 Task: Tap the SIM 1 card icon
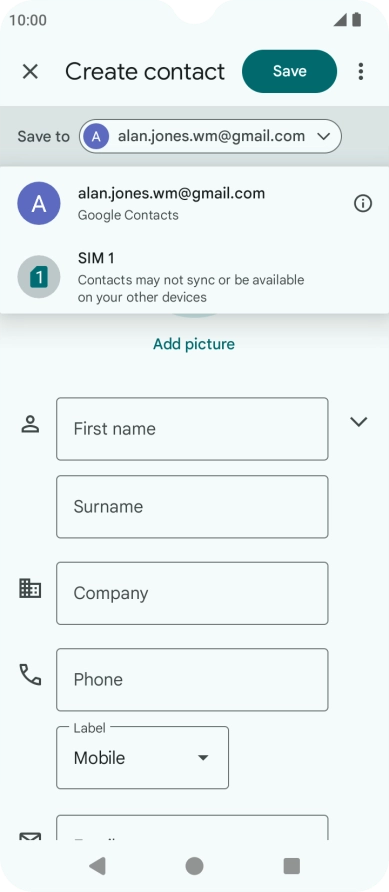click(39, 277)
